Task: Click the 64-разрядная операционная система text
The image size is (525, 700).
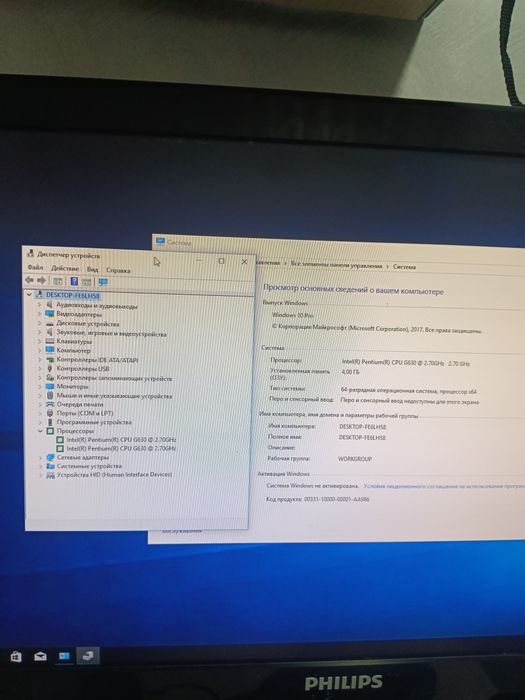Action: coord(408,391)
